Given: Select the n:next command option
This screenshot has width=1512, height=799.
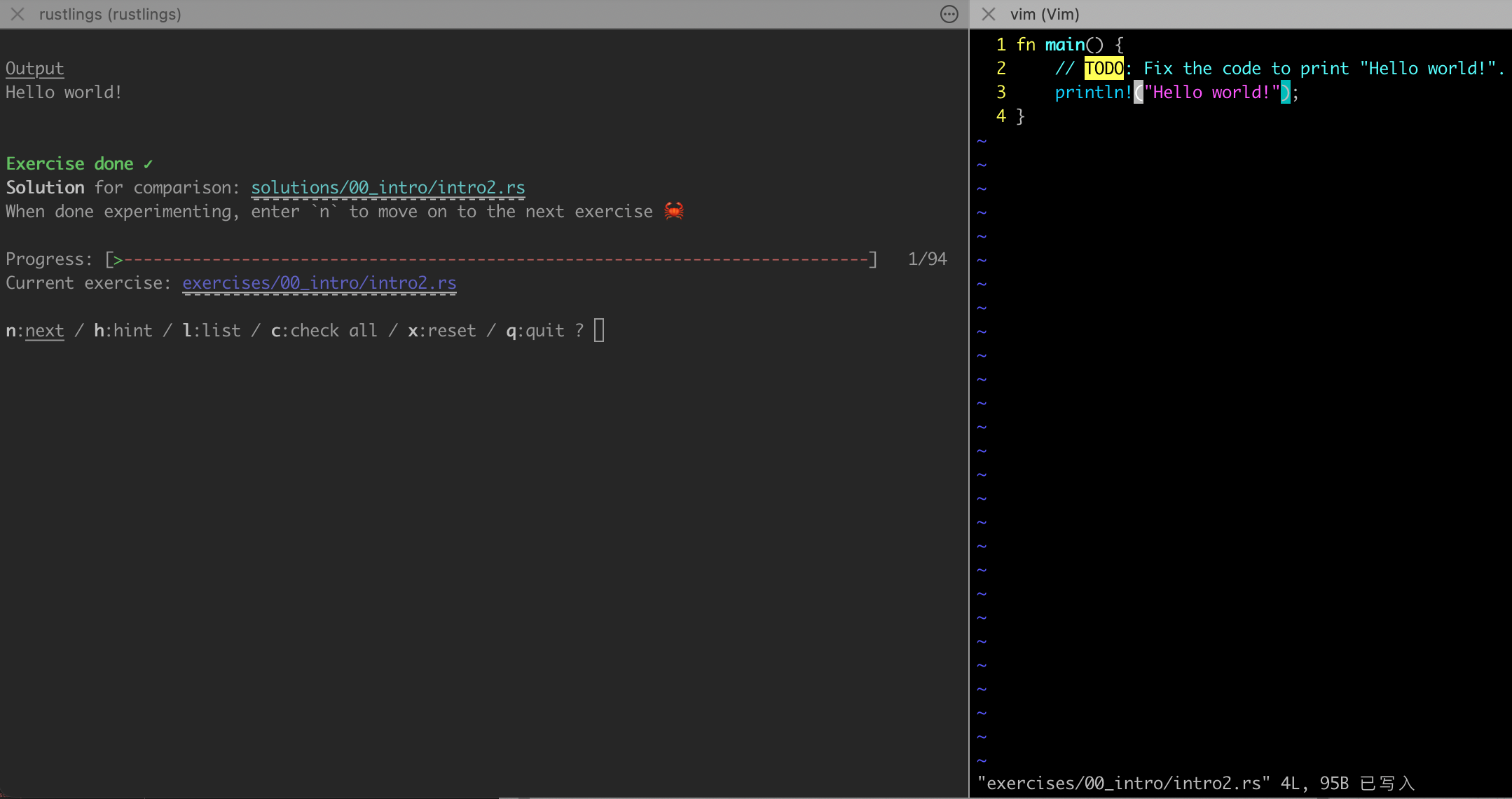Looking at the screenshot, I should tap(34, 330).
